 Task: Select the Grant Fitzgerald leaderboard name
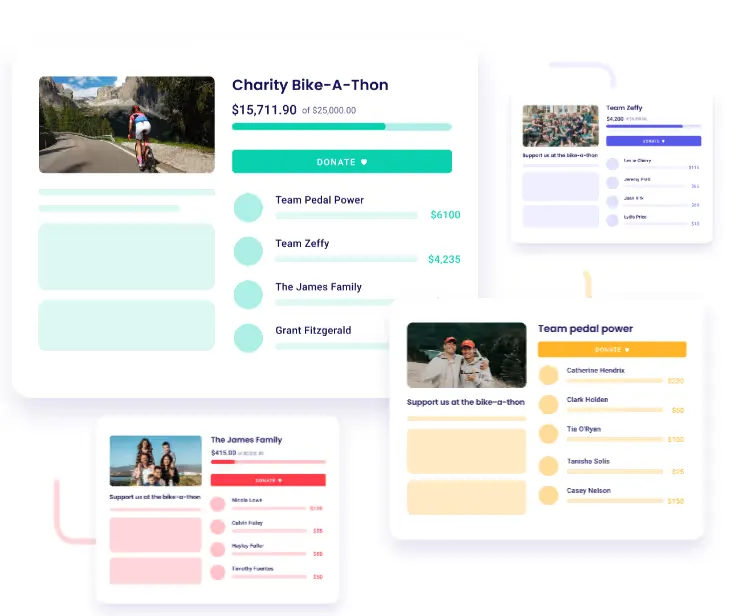[313, 330]
